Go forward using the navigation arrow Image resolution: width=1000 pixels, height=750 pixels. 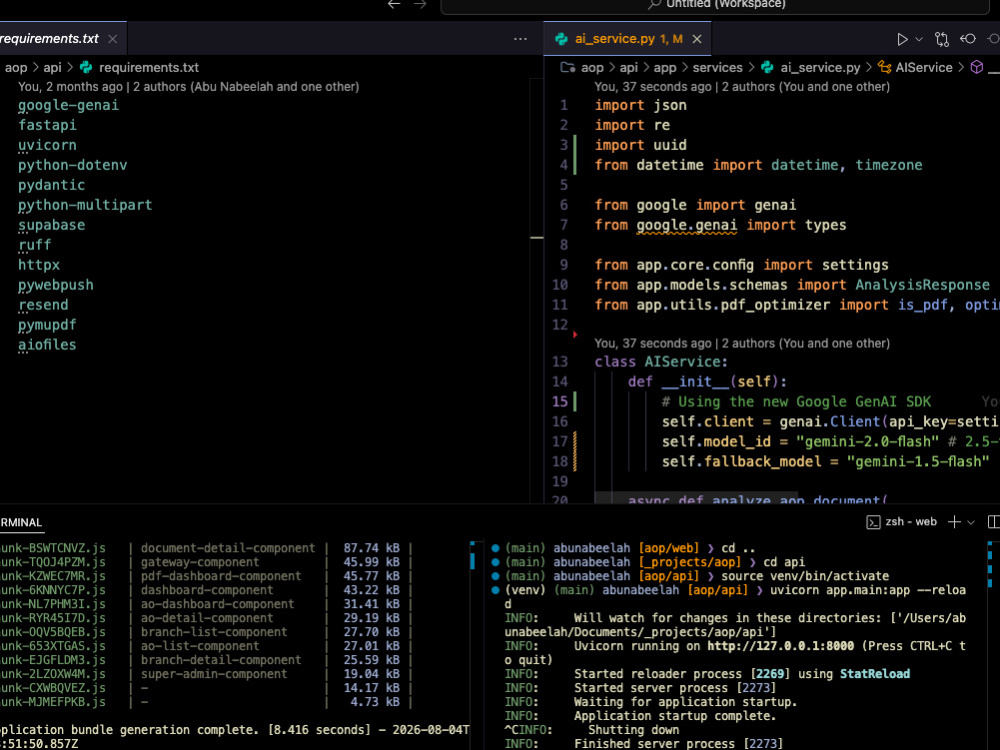[420, 4]
